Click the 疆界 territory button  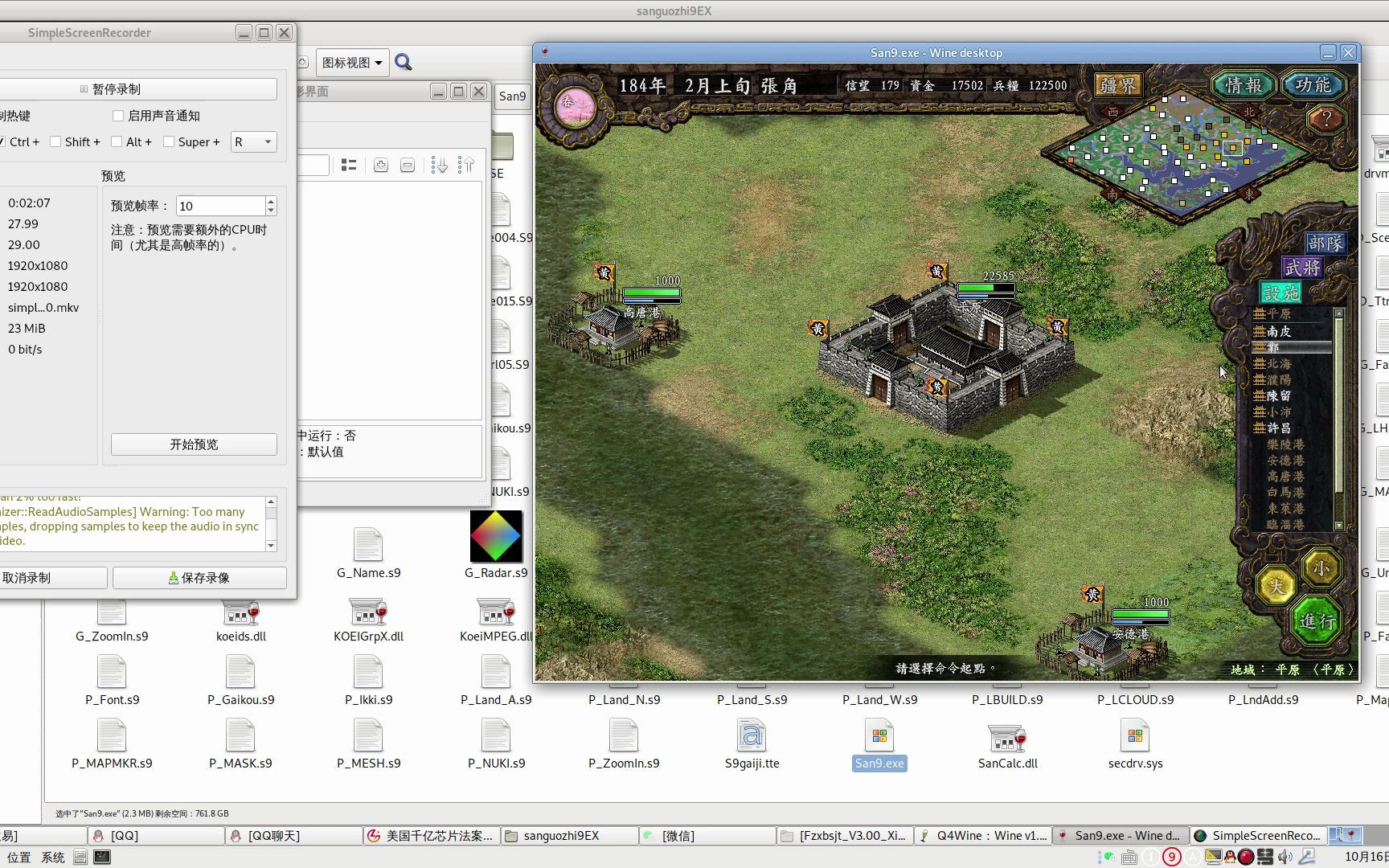coord(1118,85)
